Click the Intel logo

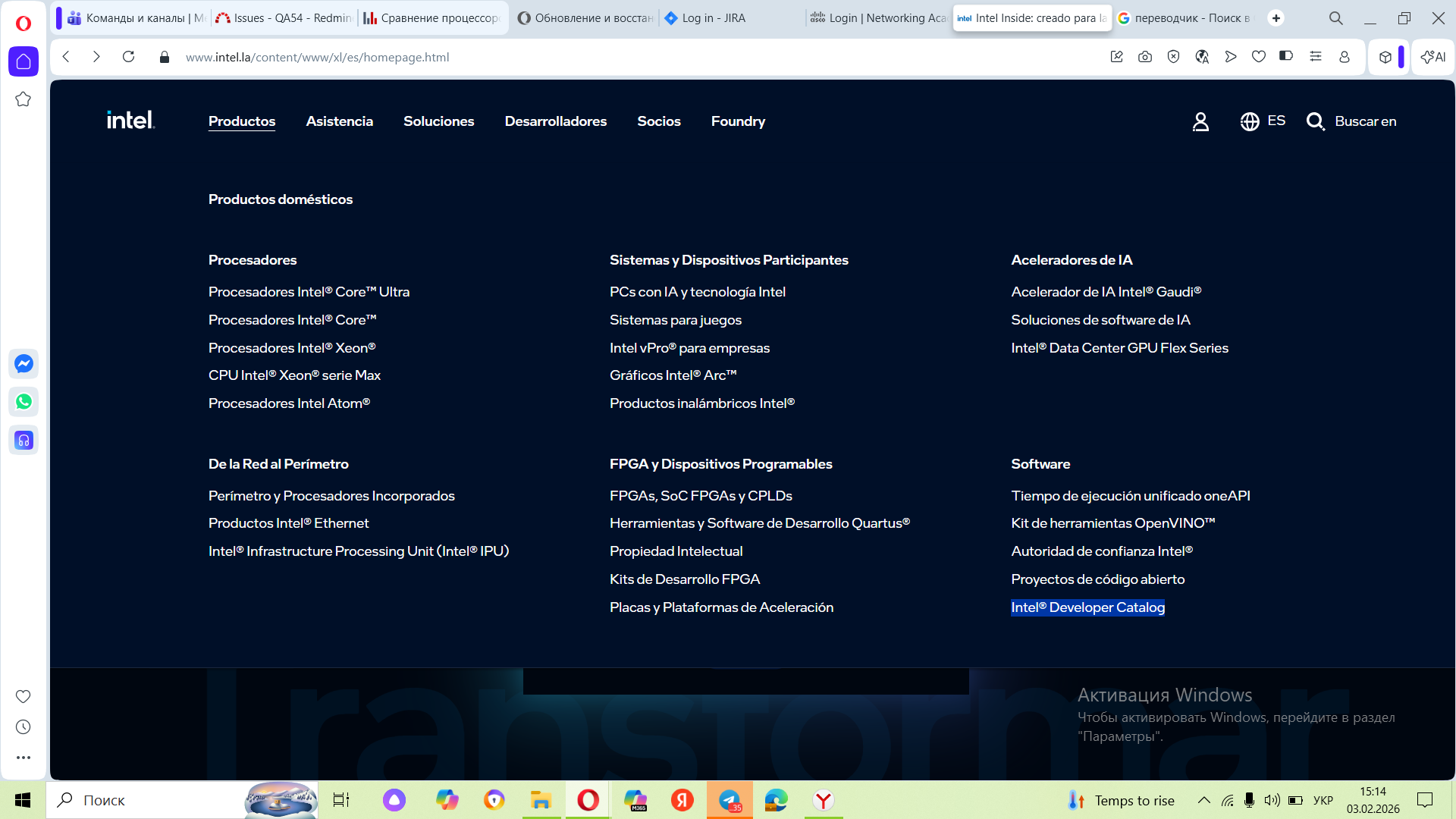pyautogui.click(x=130, y=121)
